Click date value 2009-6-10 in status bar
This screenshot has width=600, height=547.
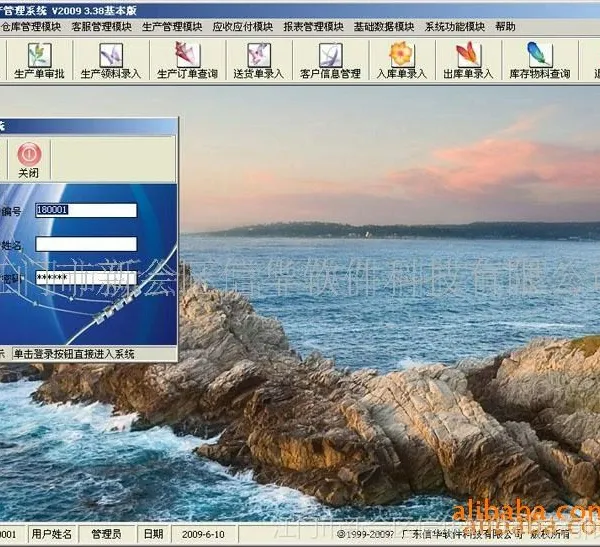point(203,534)
